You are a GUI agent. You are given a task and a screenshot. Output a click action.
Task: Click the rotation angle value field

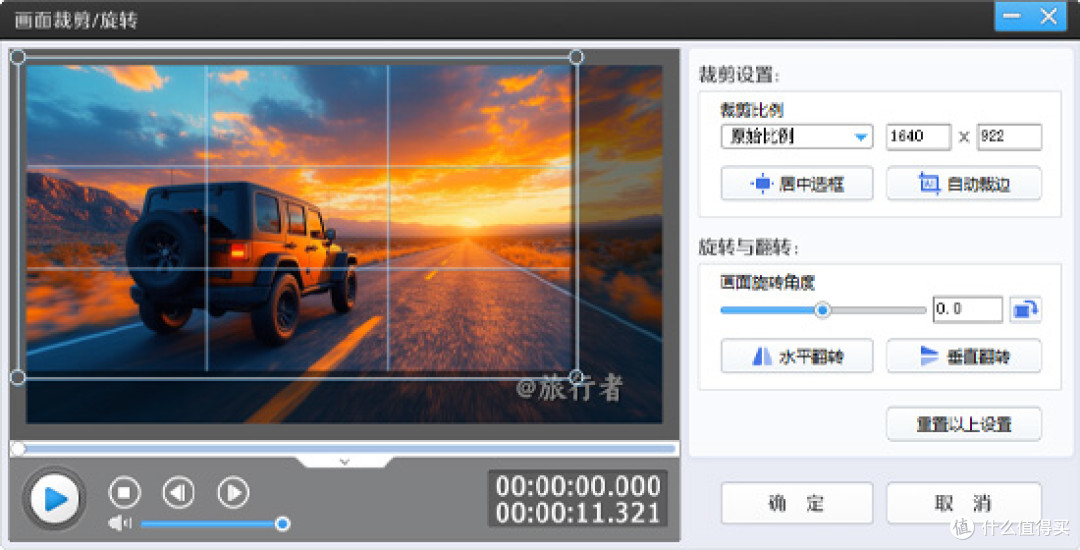[968, 309]
